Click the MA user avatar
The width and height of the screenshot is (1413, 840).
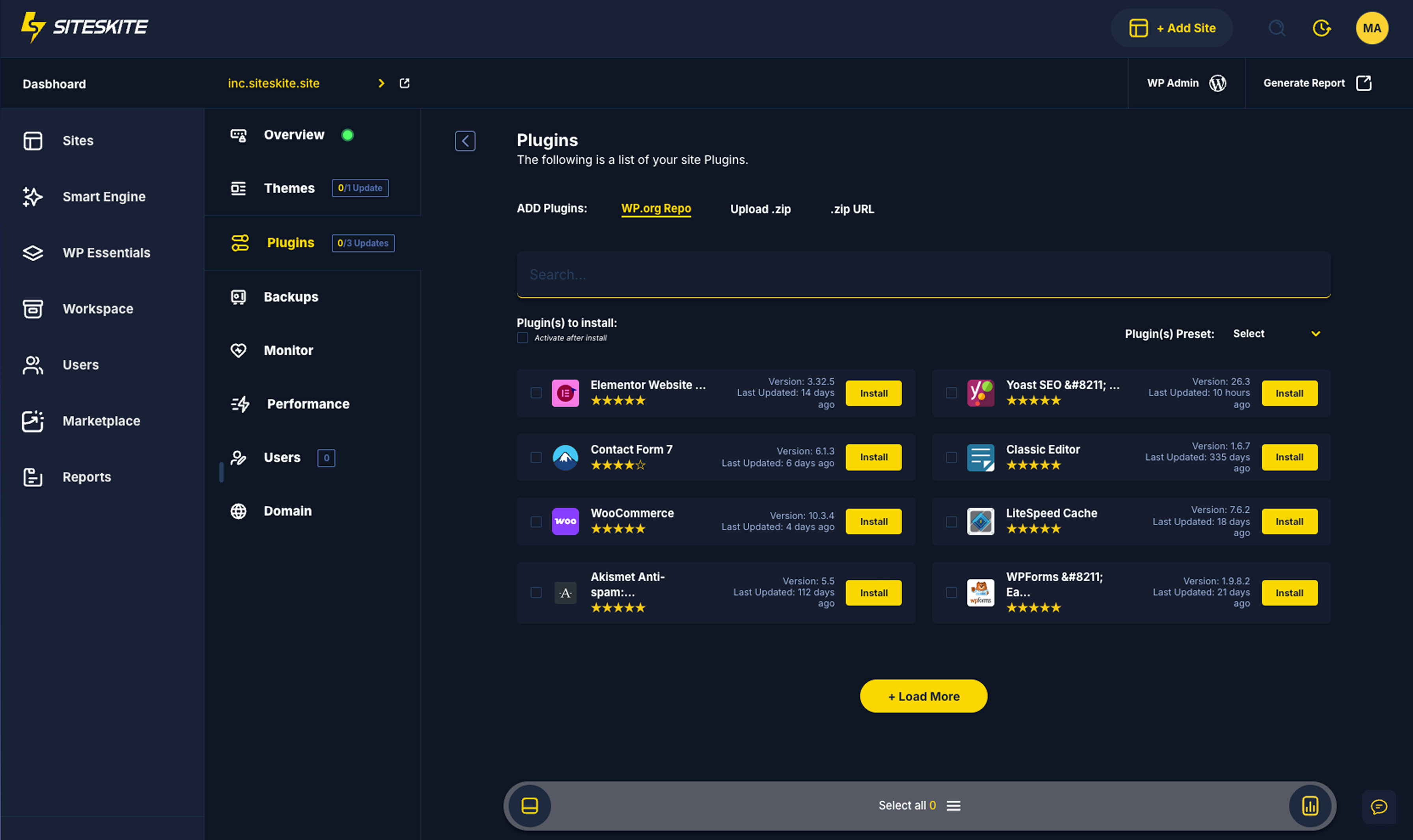point(1371,28)
